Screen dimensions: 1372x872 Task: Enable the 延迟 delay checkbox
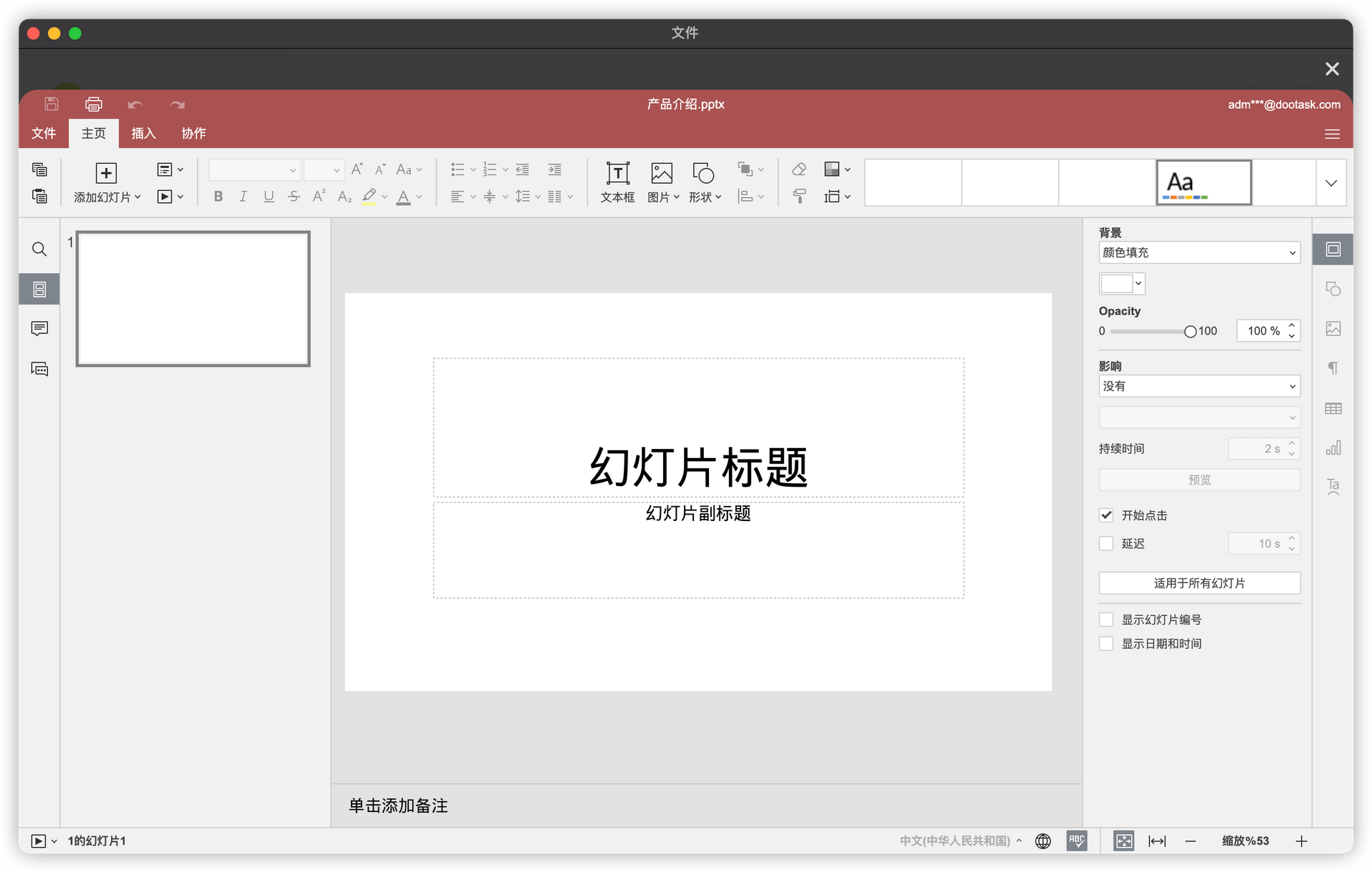click(x=1106, y=544)
